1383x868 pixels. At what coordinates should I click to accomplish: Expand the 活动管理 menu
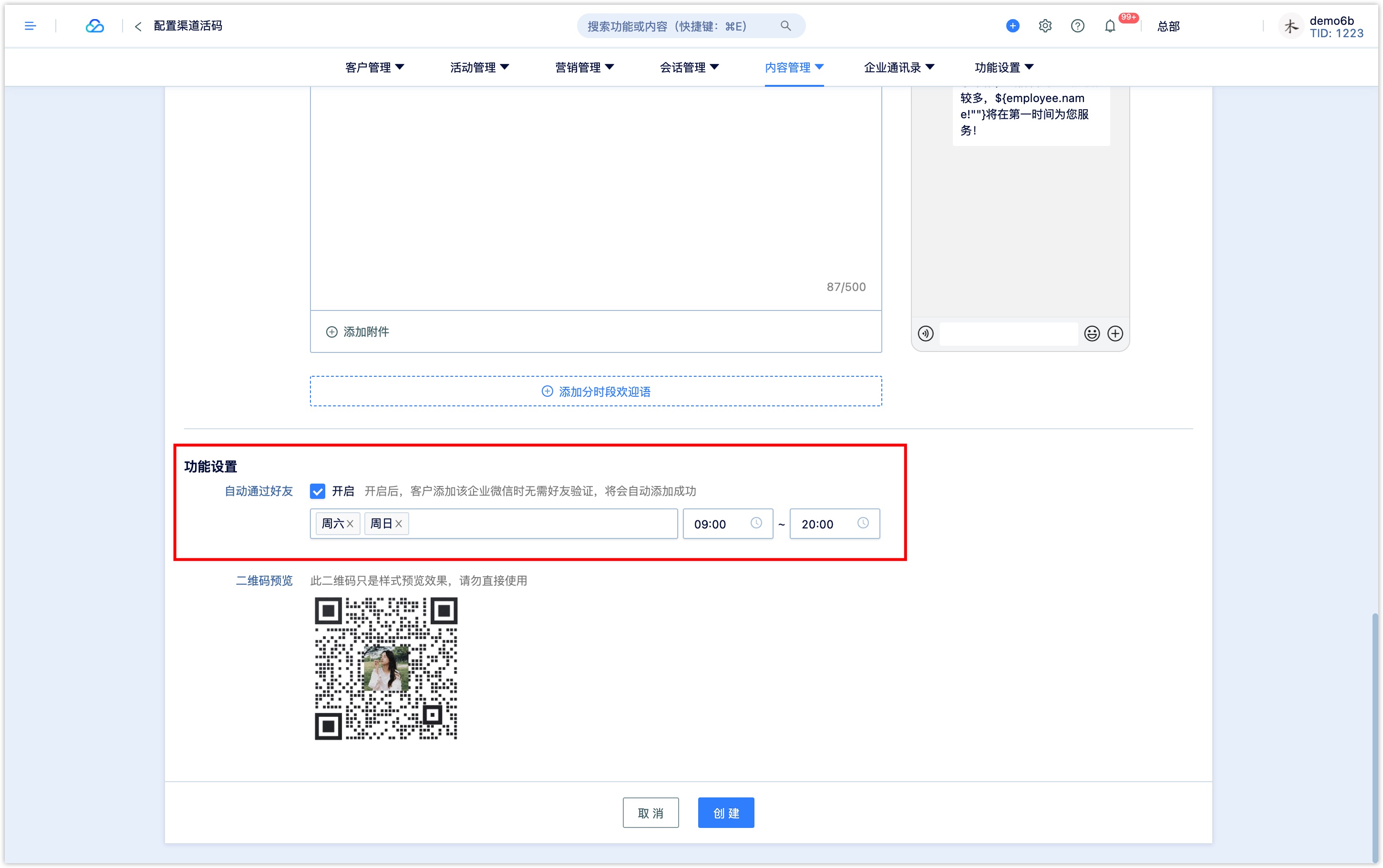(480, 67)
